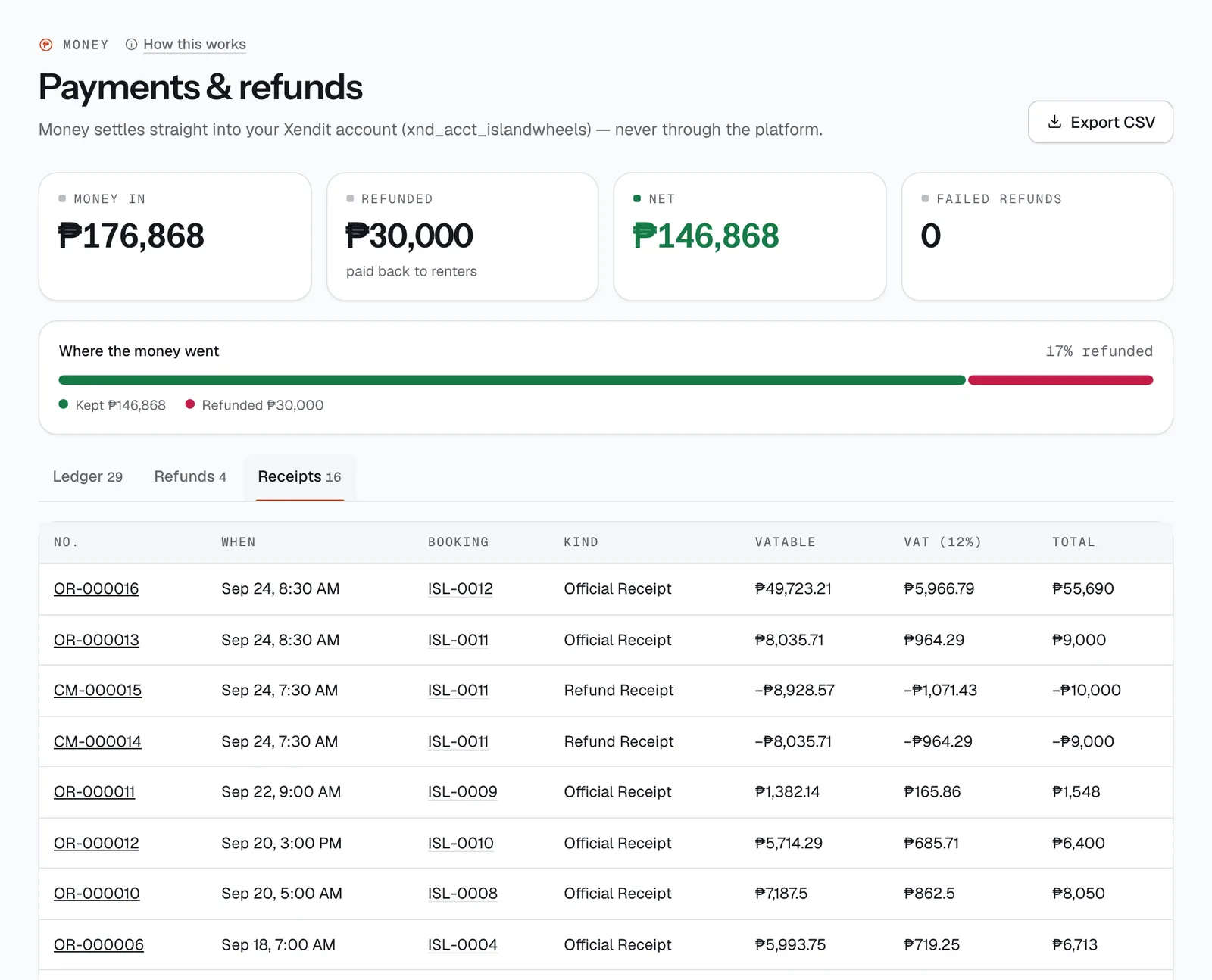The height and width of the screenshot is (980, 1212).
Task: Click the date Sep 20, 3:00 PM
Action: (282, 844)
